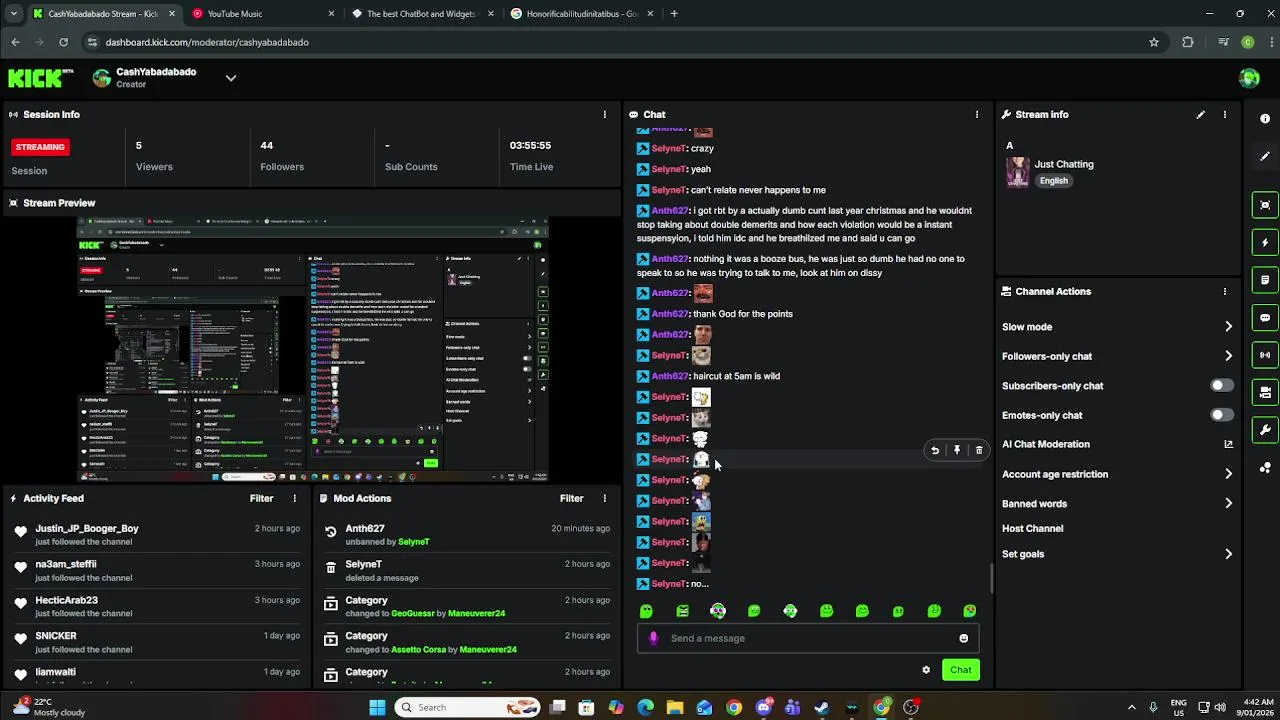Viewport: 1280px width, 720px height.
Task: Switch to The best ChatBot and Widgets tab
Action: 423,14
